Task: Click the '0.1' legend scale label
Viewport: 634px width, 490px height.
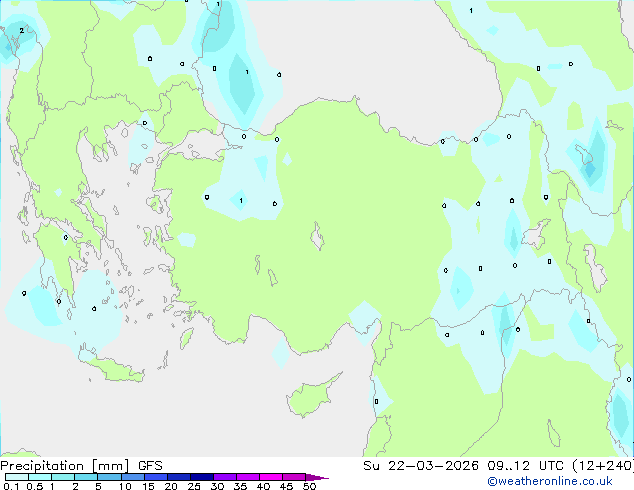Action: point(11,486)
